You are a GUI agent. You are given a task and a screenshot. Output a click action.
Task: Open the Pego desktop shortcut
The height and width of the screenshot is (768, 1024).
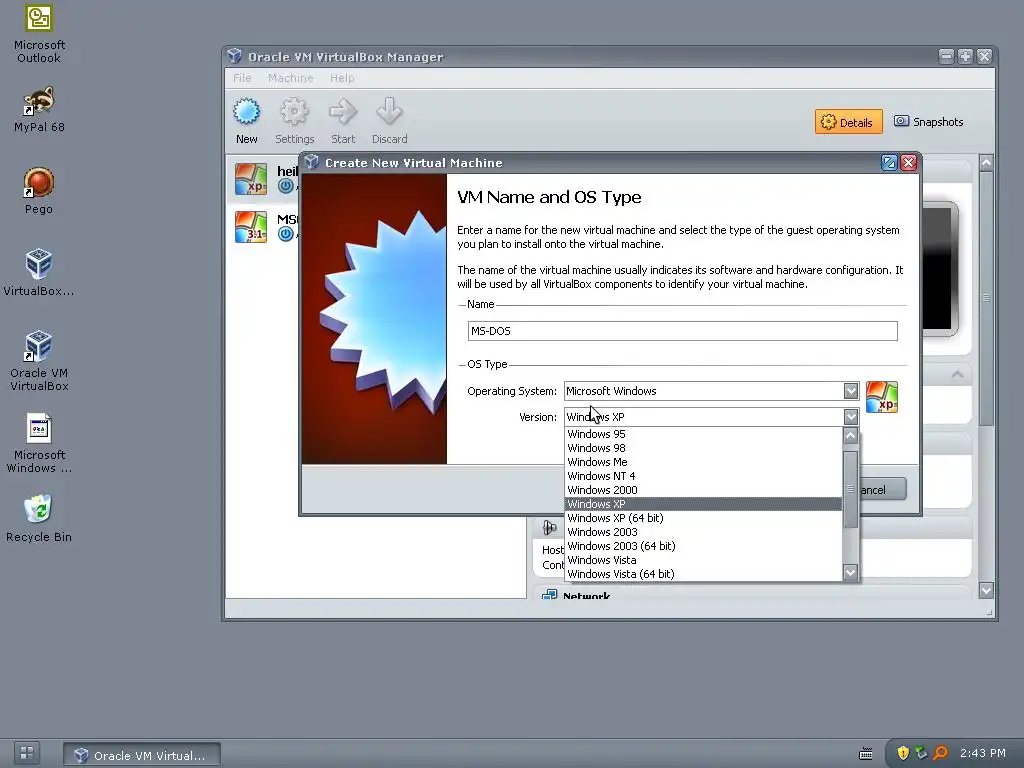click(x=39, y=191)
